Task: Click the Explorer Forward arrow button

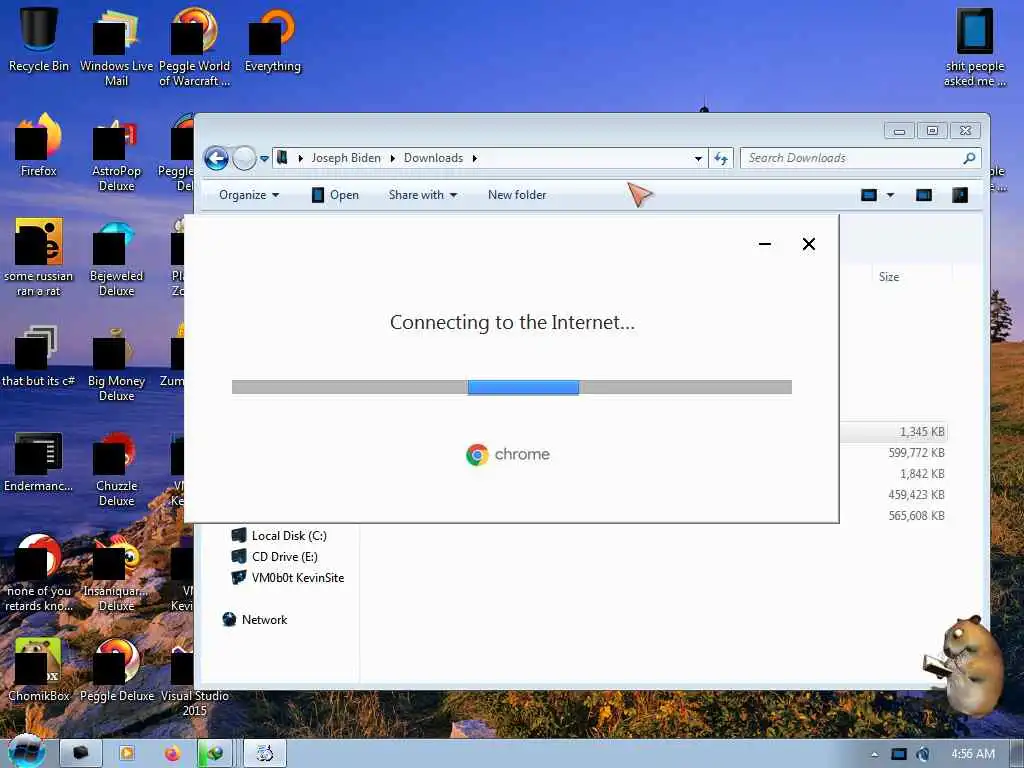Action: 244,158
